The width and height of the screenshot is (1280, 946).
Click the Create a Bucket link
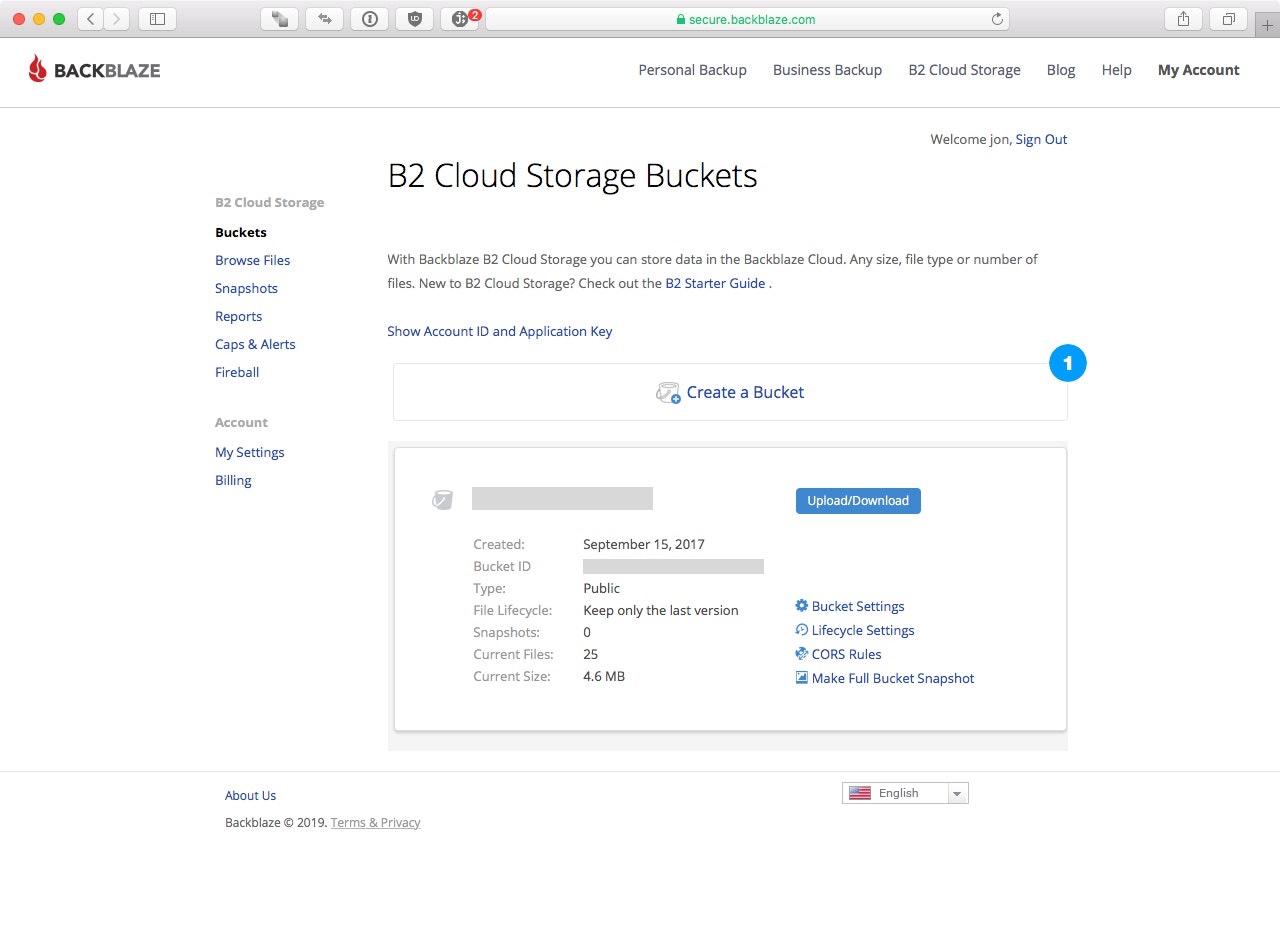pyautogui.click(x=745, y=392)
